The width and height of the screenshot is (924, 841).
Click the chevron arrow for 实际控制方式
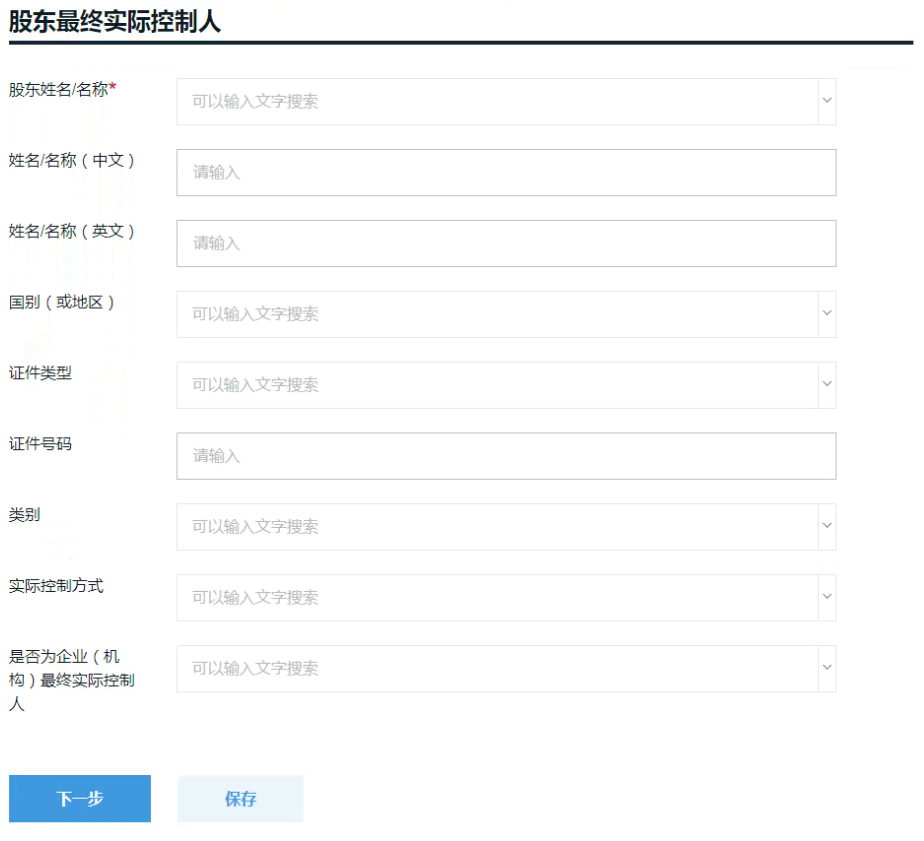[x=827, y=597]
